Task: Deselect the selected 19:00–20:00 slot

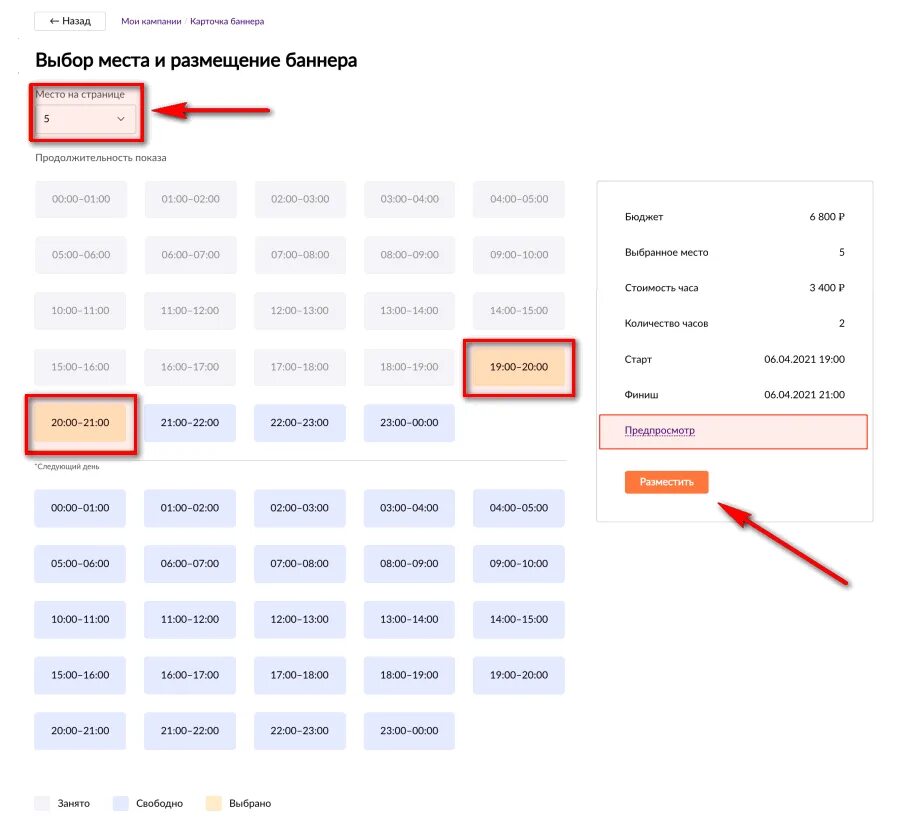Action: (519, 367)
